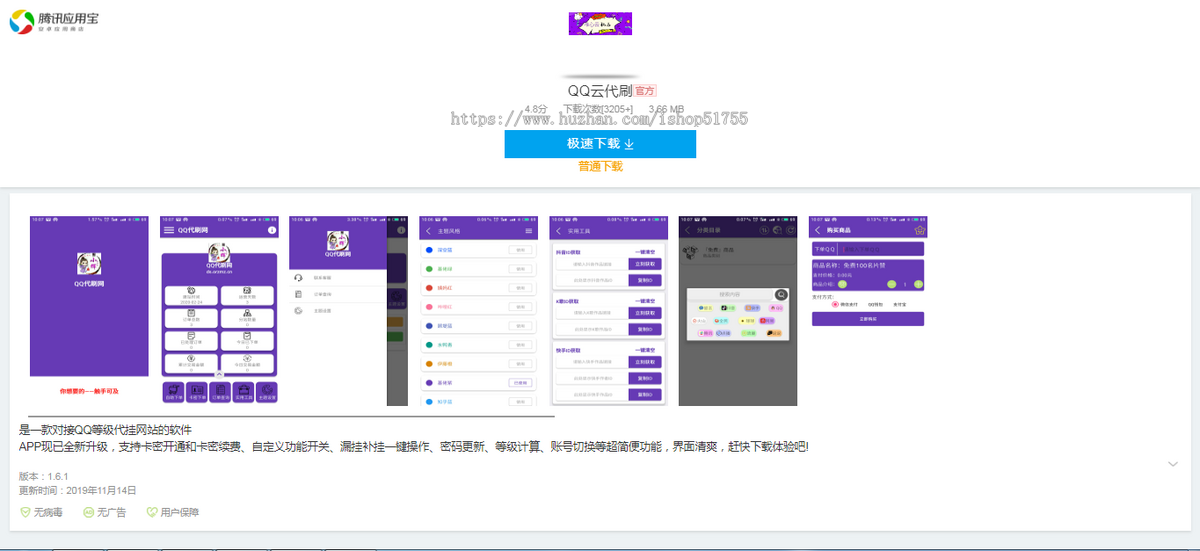Image resolution: width=1200 pixels, height=551 pixels.
Task: Click the 腾讯应用宝 logo
Action: tap(54, 20)
